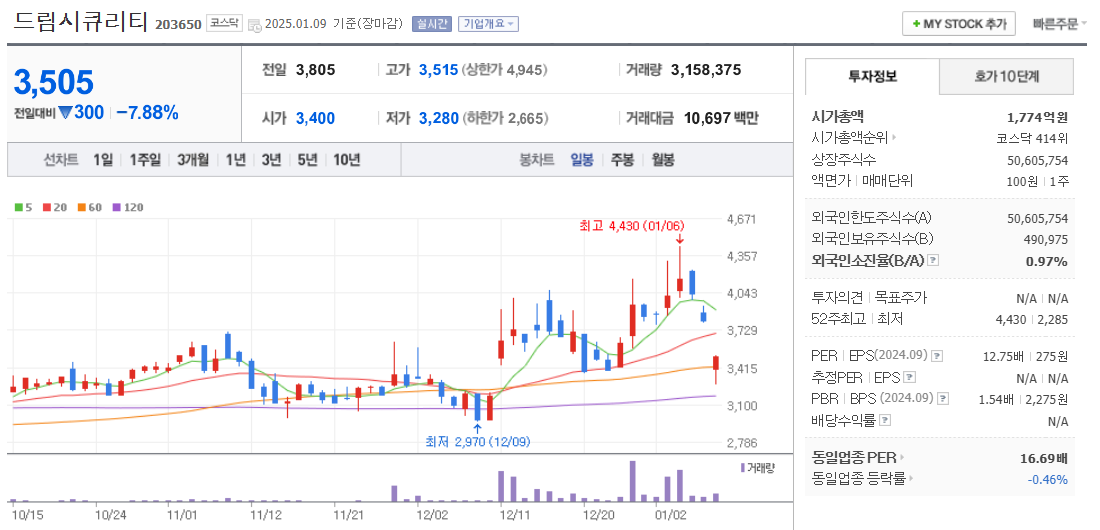
Task: Select the 월봉 monthly candle chart
Action: [x=662, y=160]
